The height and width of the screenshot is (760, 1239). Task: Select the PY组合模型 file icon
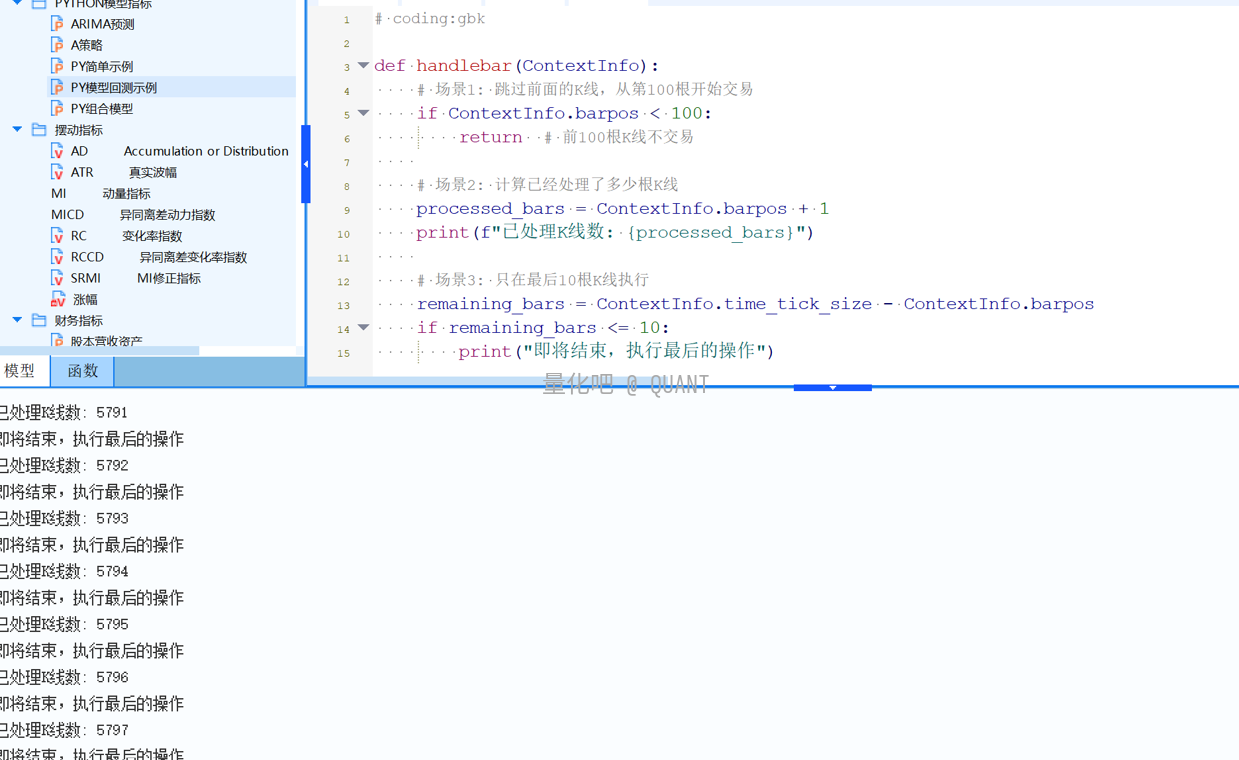[x=58, y=109]
